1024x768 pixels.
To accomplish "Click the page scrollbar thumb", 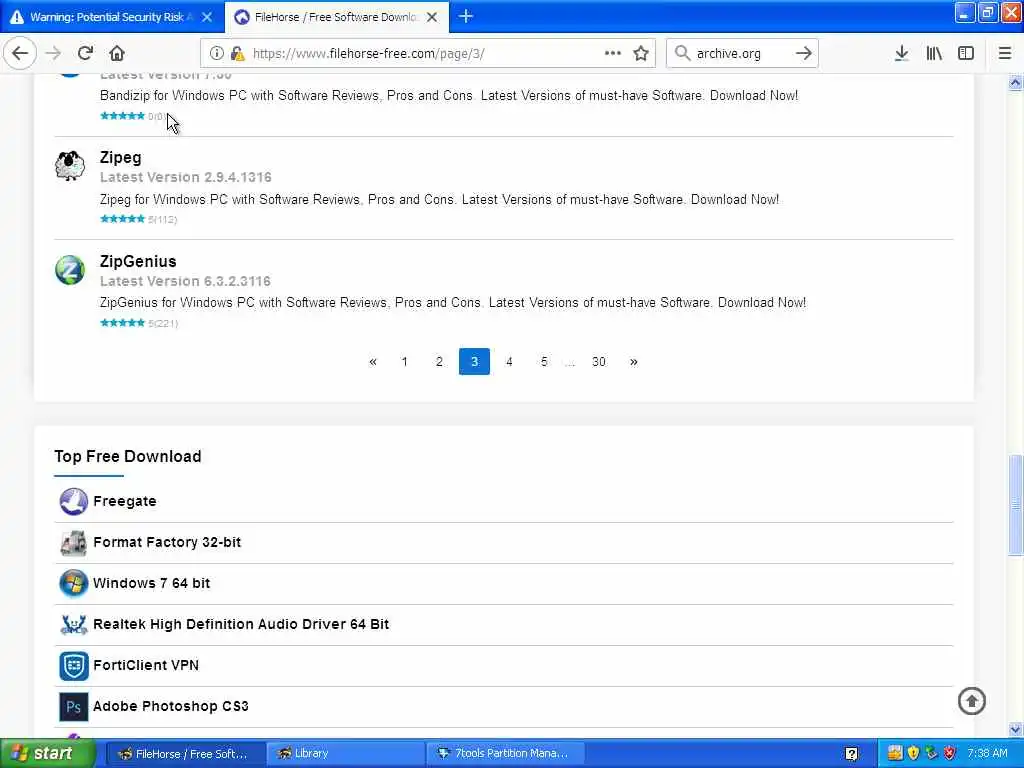I will 1016,504.
